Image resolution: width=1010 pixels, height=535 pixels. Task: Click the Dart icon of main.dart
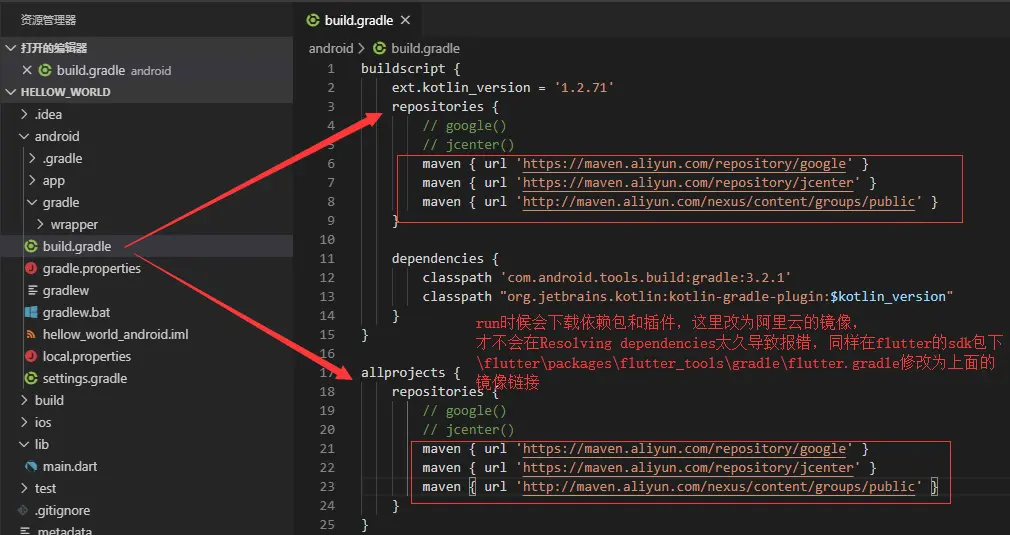(x=31, y=466)
